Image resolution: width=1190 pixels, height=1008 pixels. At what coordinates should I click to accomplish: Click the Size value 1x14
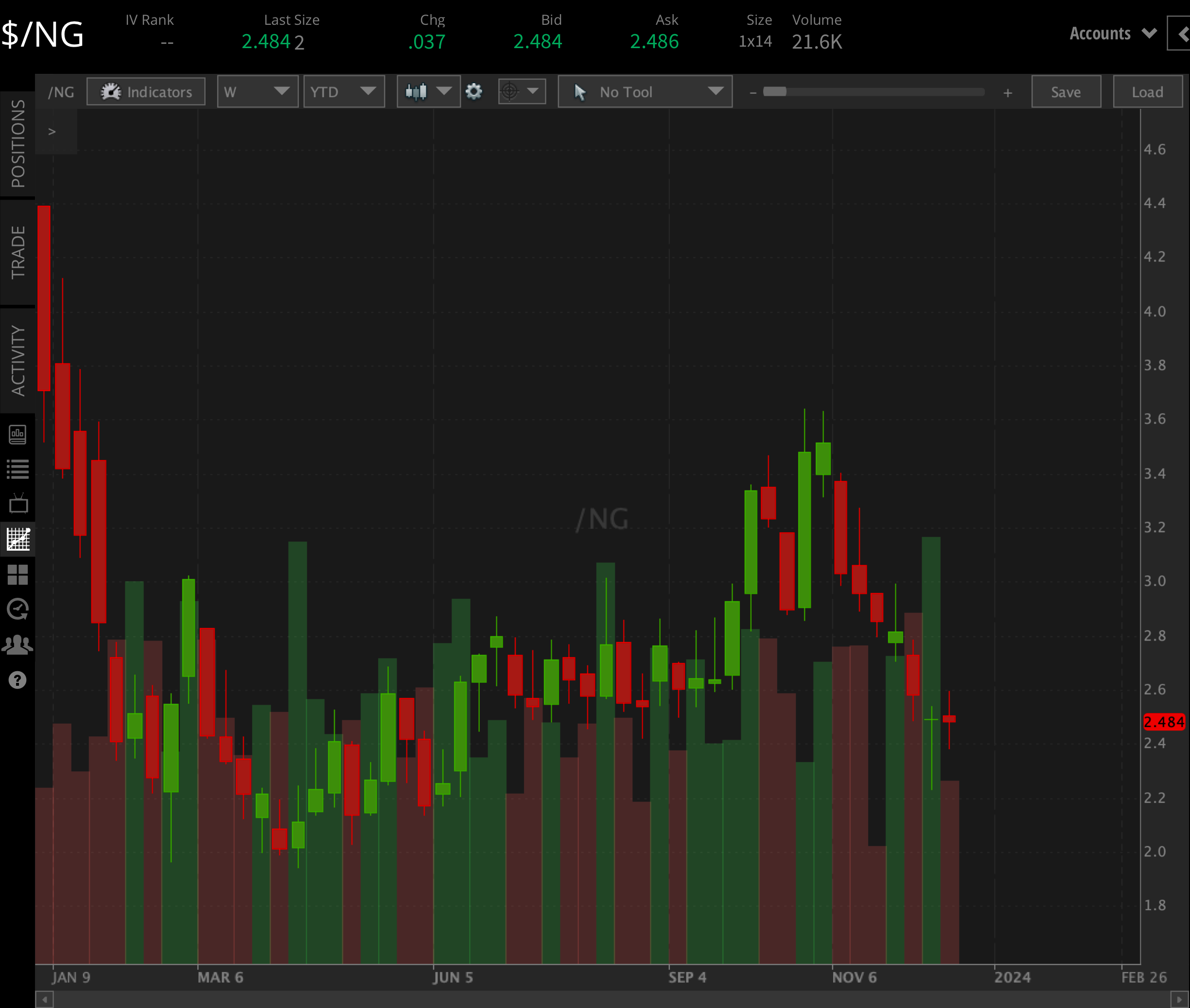(755, 42)
